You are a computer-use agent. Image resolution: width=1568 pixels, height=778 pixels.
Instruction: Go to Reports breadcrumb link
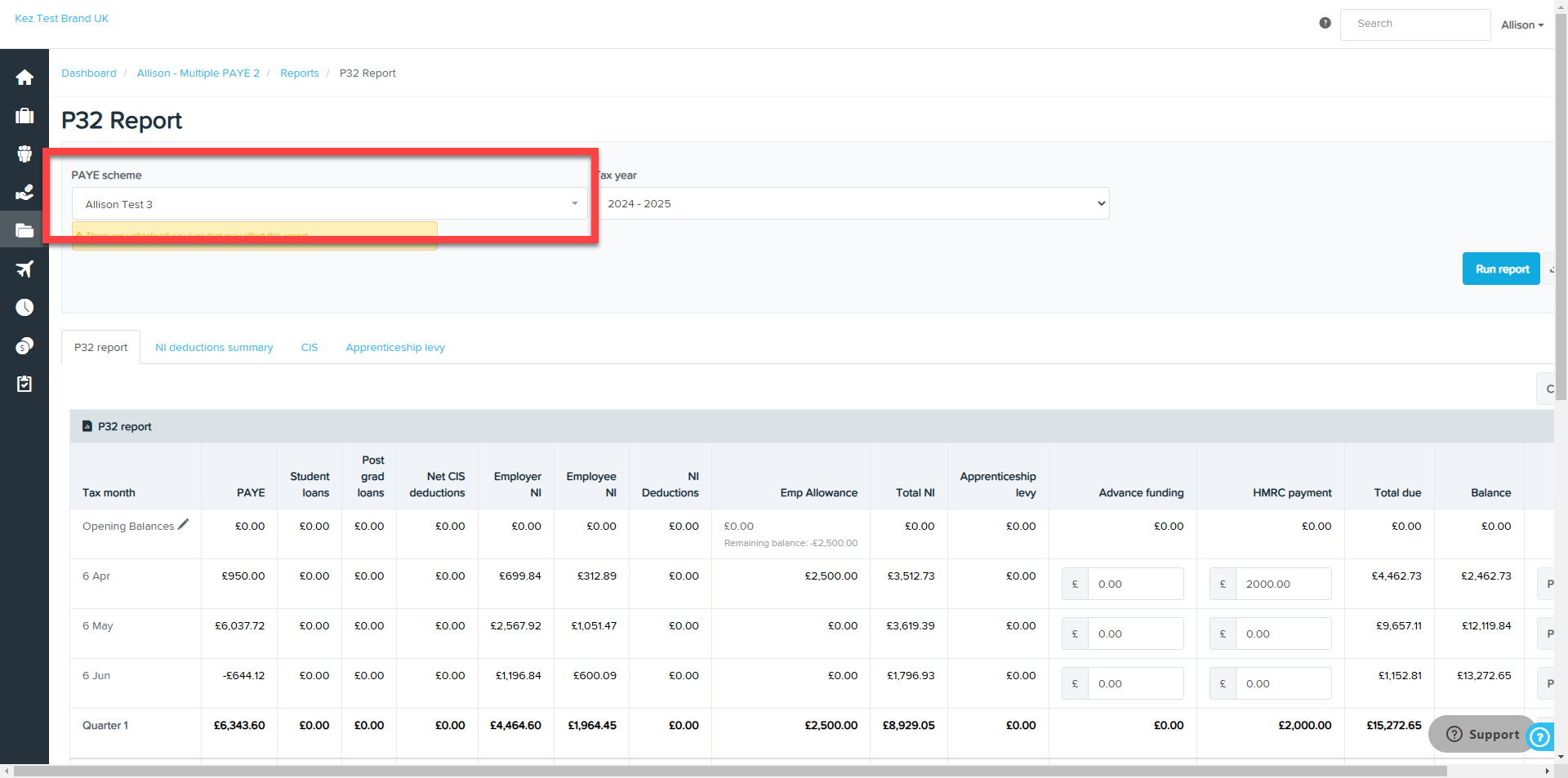(x=299, y=73)
